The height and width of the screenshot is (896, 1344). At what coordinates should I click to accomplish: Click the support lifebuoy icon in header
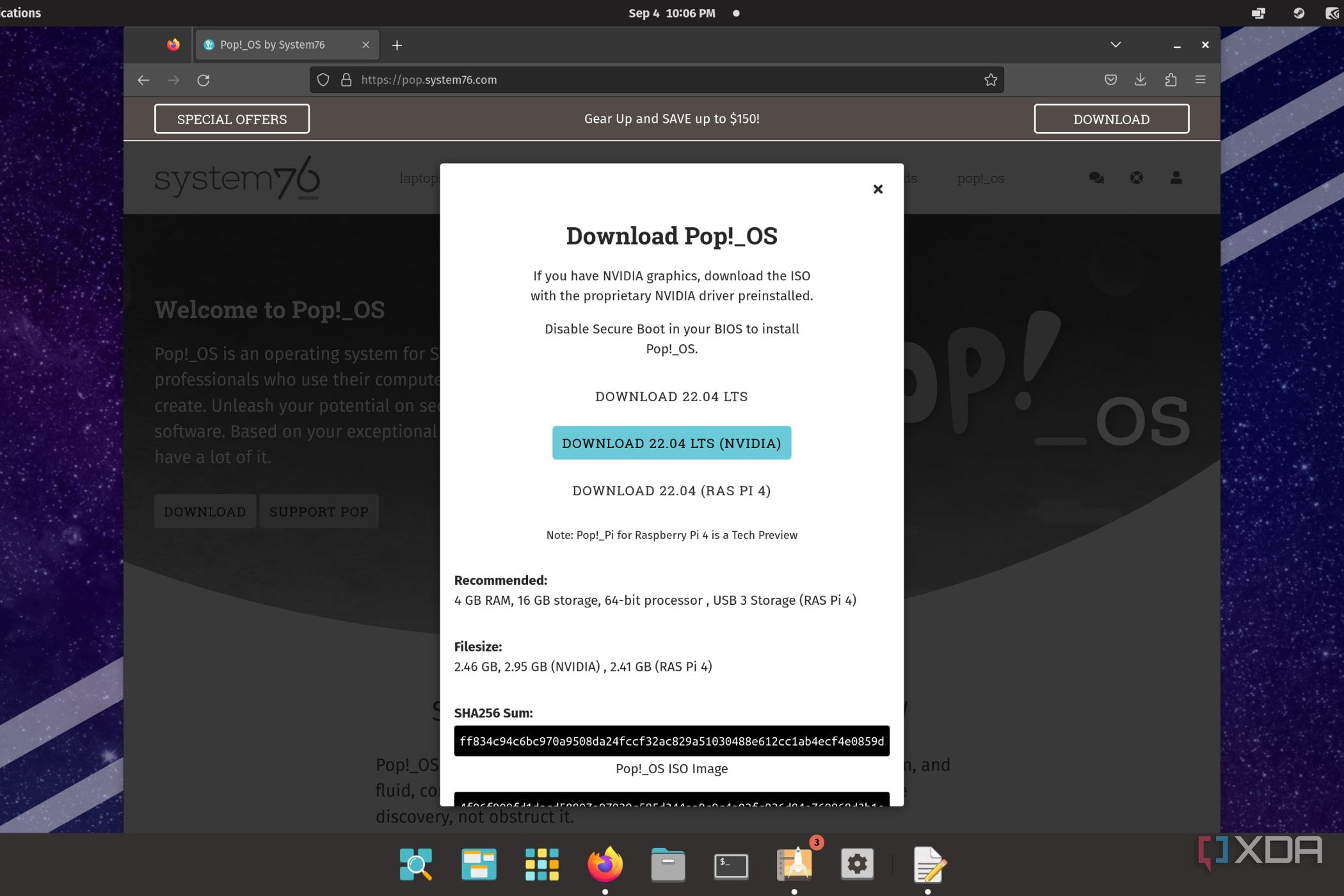coord(1136,178)
